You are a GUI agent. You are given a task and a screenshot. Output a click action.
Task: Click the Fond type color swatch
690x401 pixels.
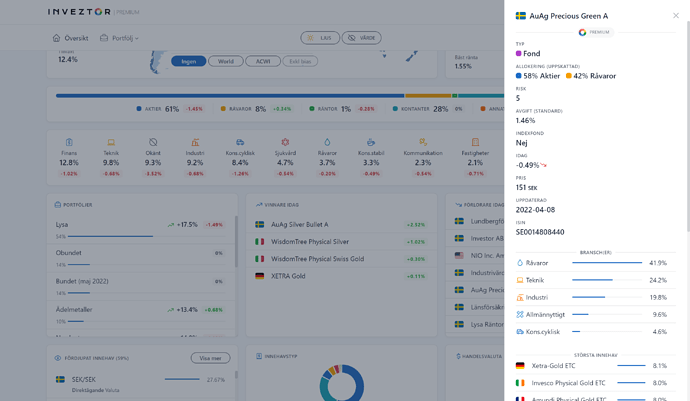pos(518,53)
